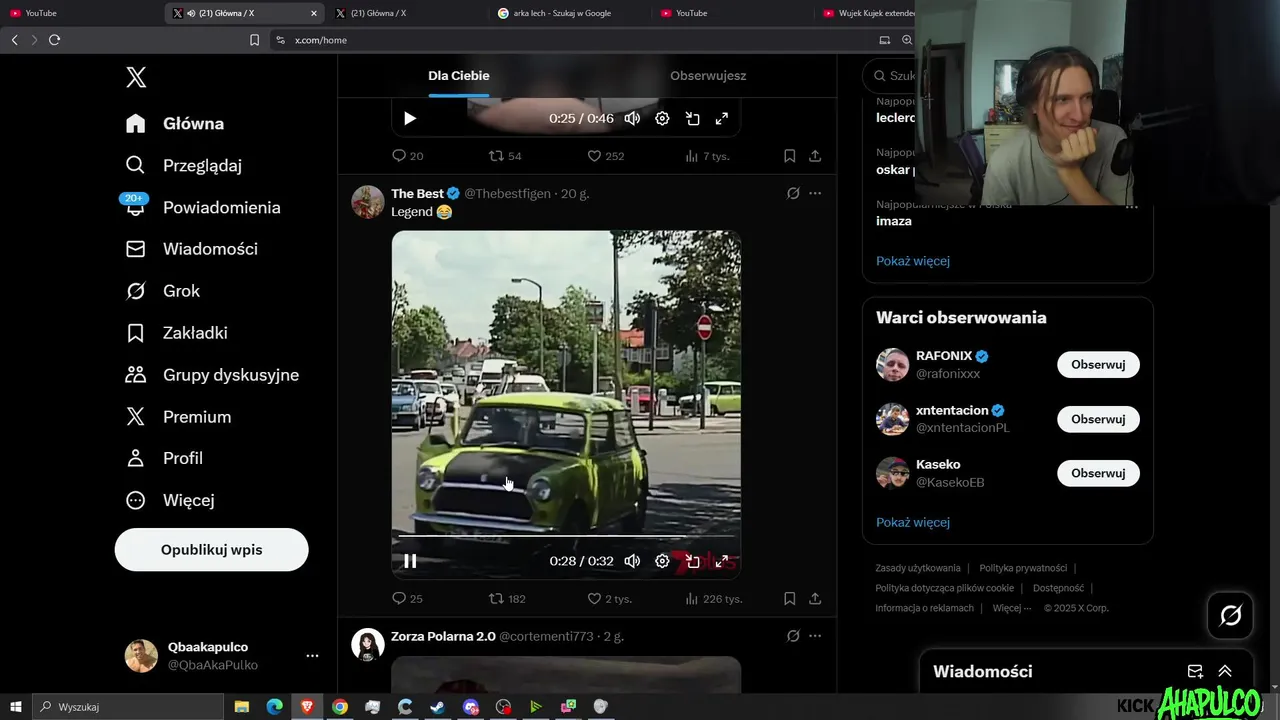The width and height of the screenshot is (1280, 720).
Task: Click Pokaż więcej under Warci obserwowania
Action: tap(913, 522)
